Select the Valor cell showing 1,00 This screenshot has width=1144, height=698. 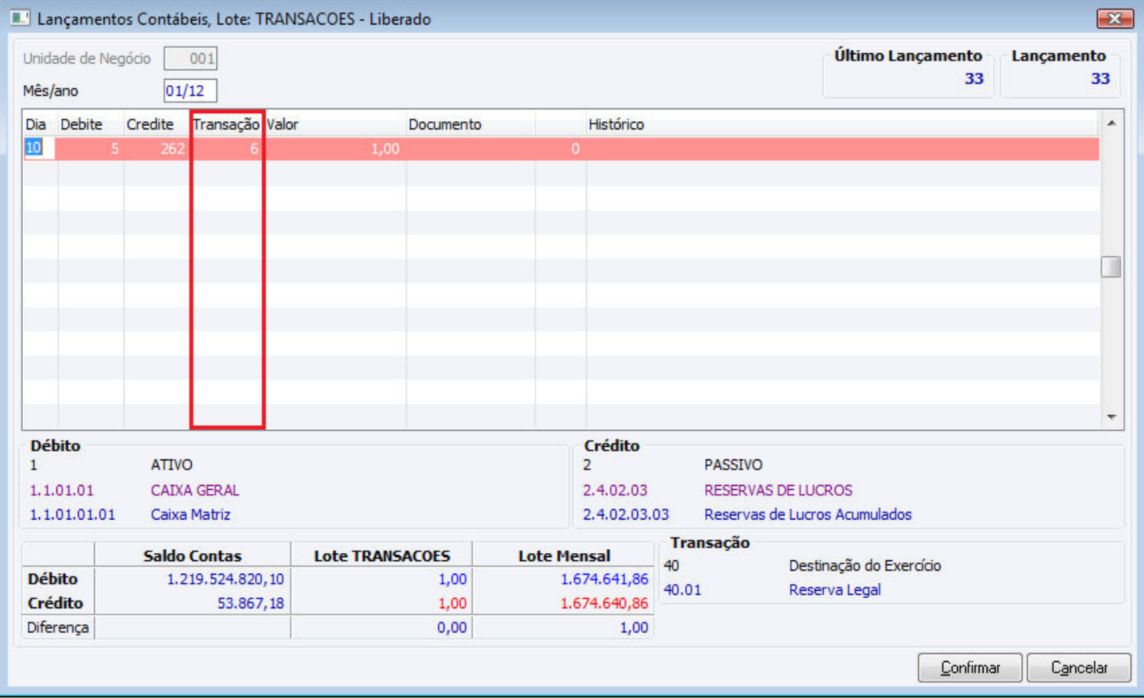(x=334, y=149)
